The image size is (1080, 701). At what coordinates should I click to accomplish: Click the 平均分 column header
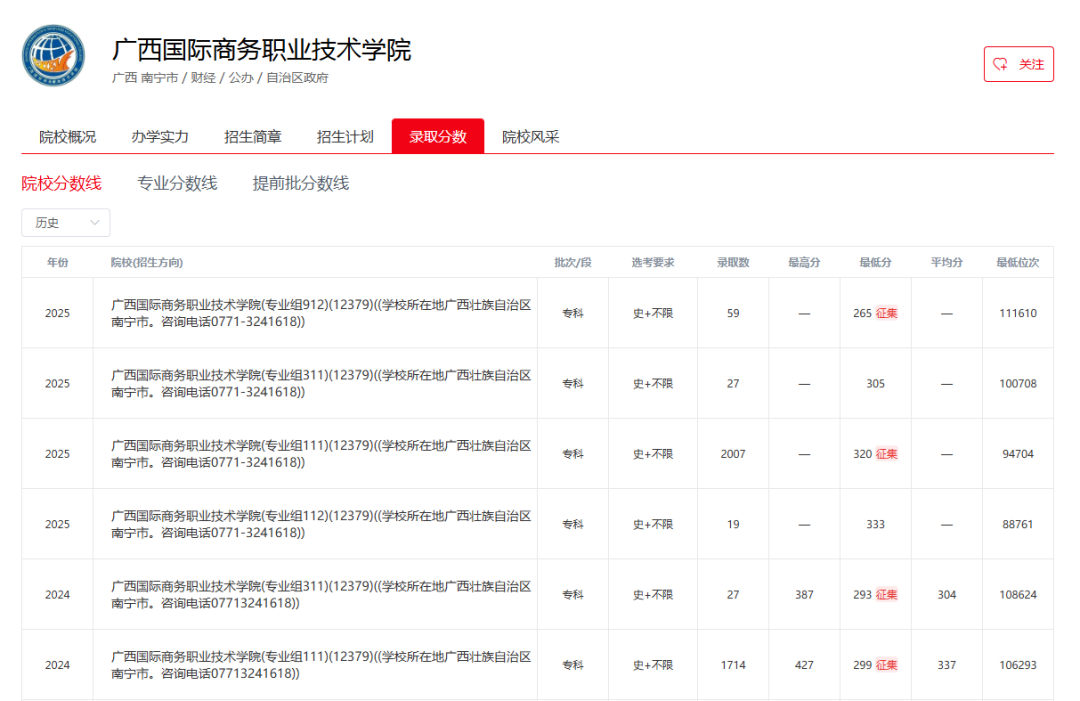(x=947, y=262)
